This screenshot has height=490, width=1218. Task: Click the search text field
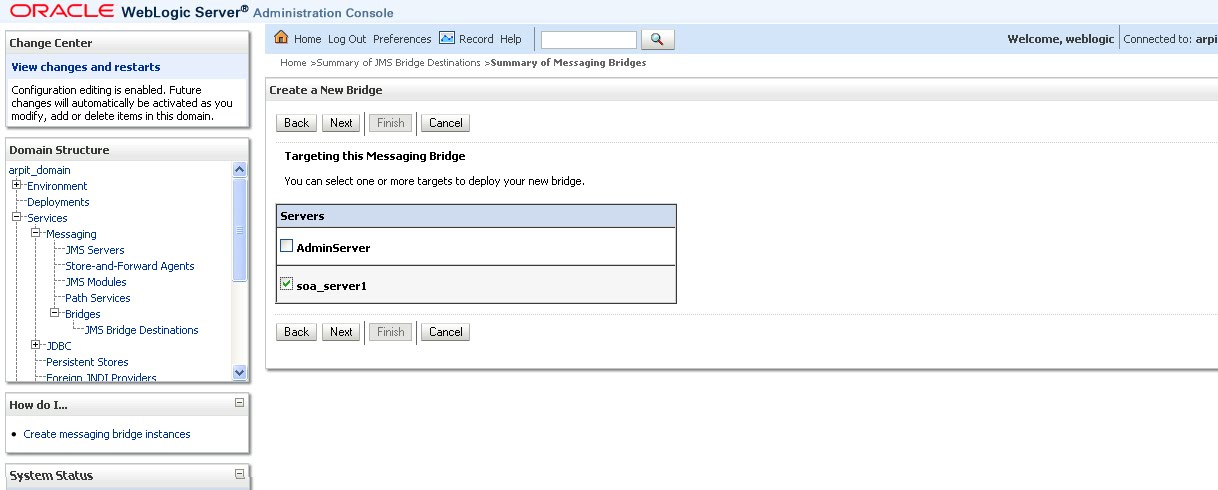click(589, 39)
